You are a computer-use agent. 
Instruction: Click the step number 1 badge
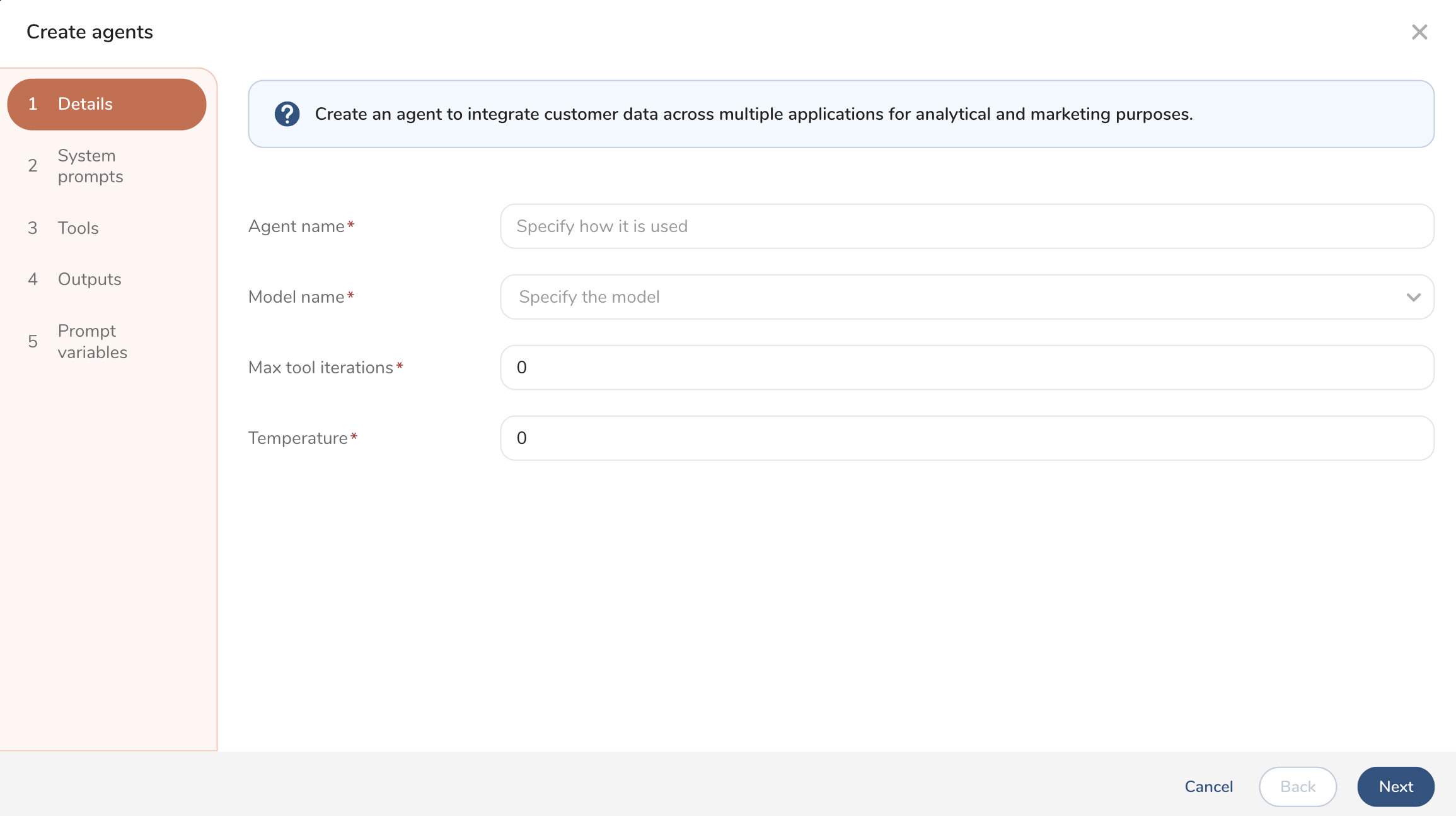click(33, 104)
